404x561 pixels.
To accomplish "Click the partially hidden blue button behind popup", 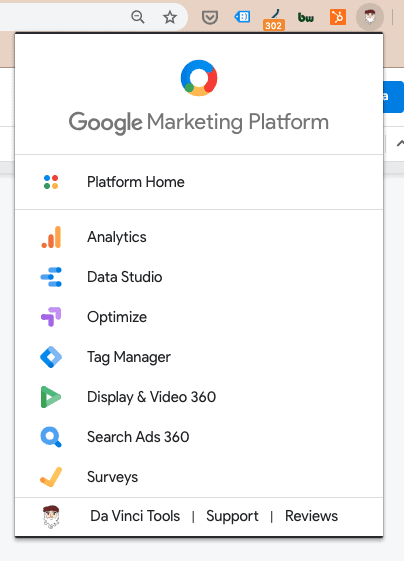I will [393, 97].
